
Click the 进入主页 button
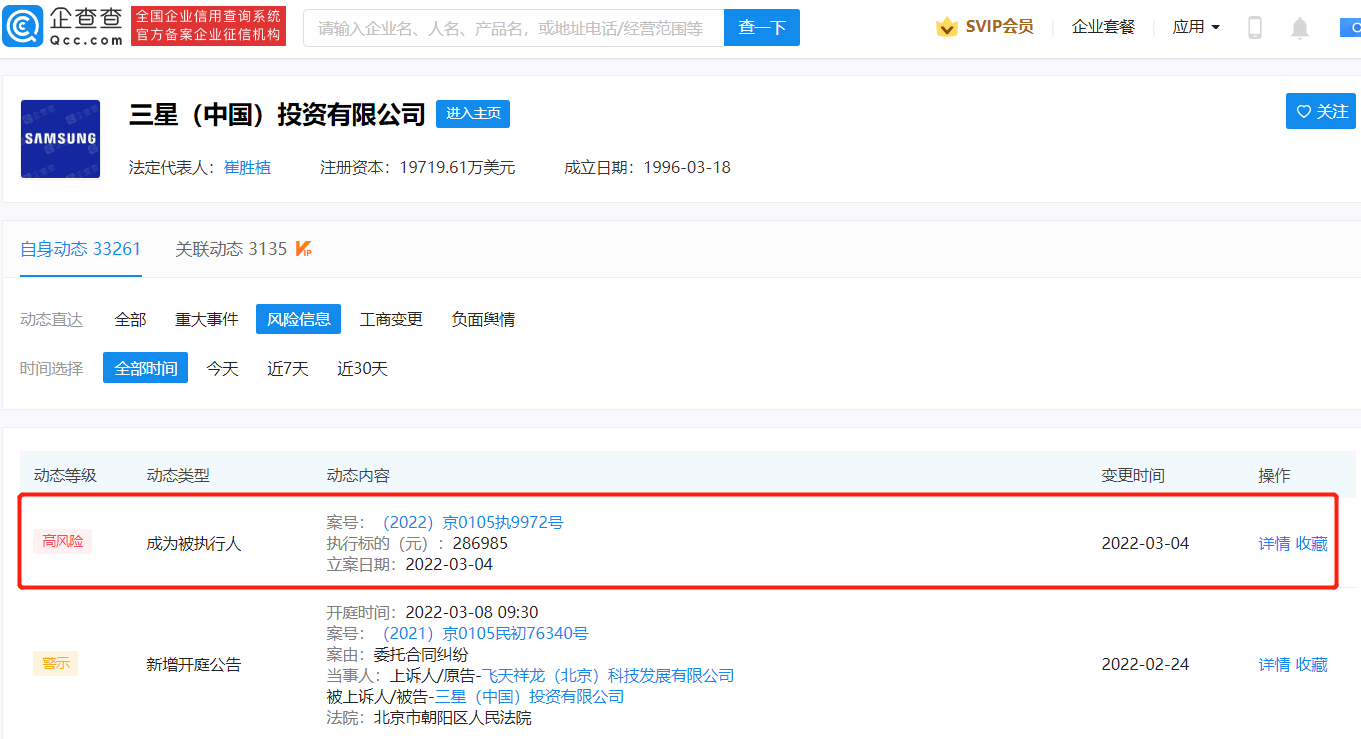pyautogui.click(x=473, y=113)
